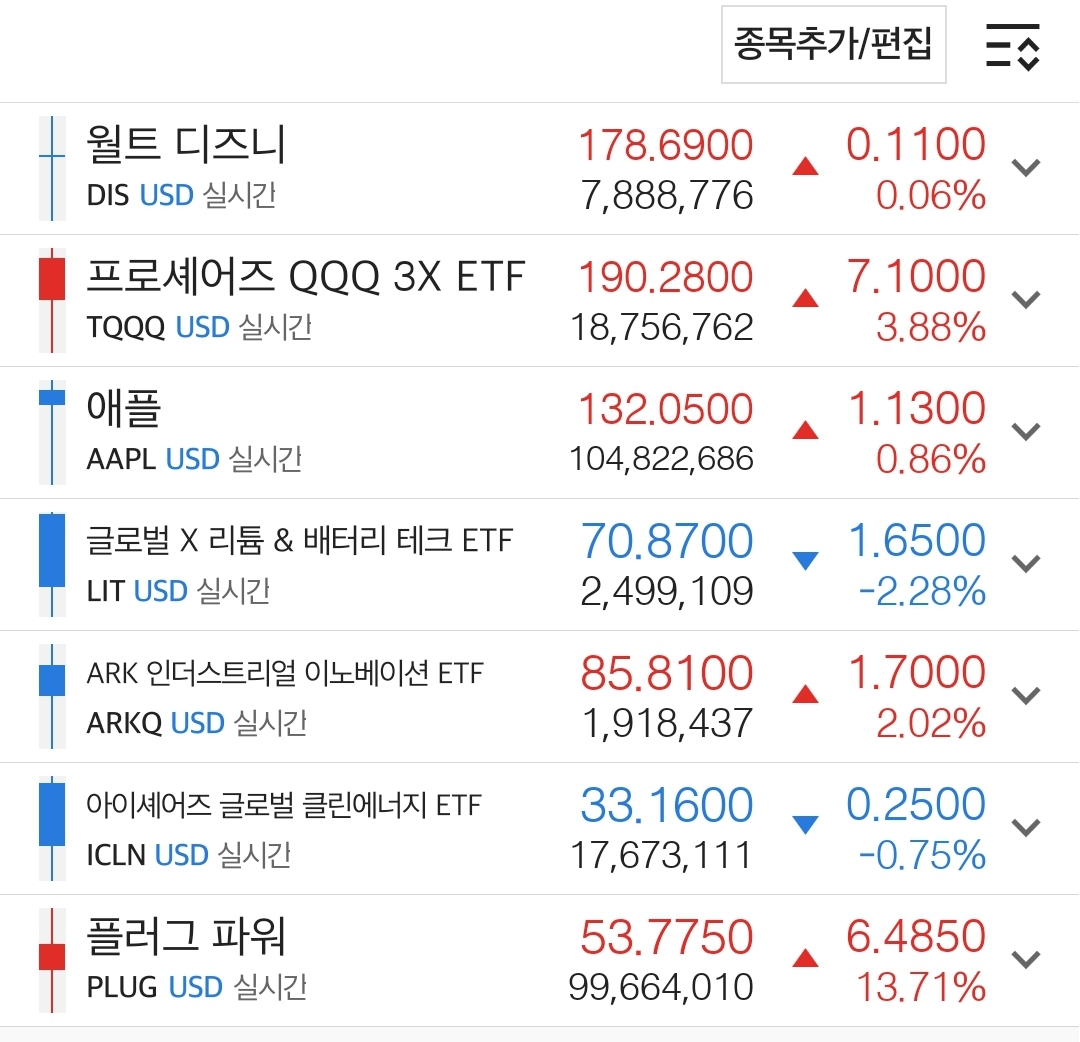Expand the ICLN row chevron
1080x1042 pixels.
point(1027,827)
